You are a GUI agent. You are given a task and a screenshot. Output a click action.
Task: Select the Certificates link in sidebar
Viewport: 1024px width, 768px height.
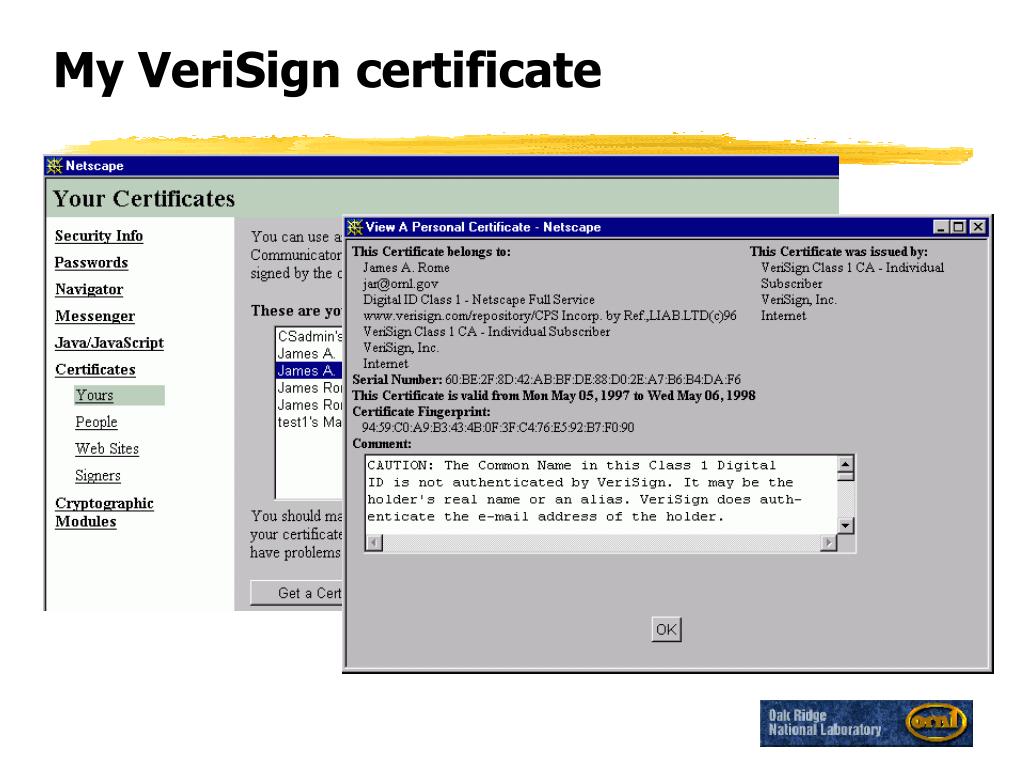95,370
